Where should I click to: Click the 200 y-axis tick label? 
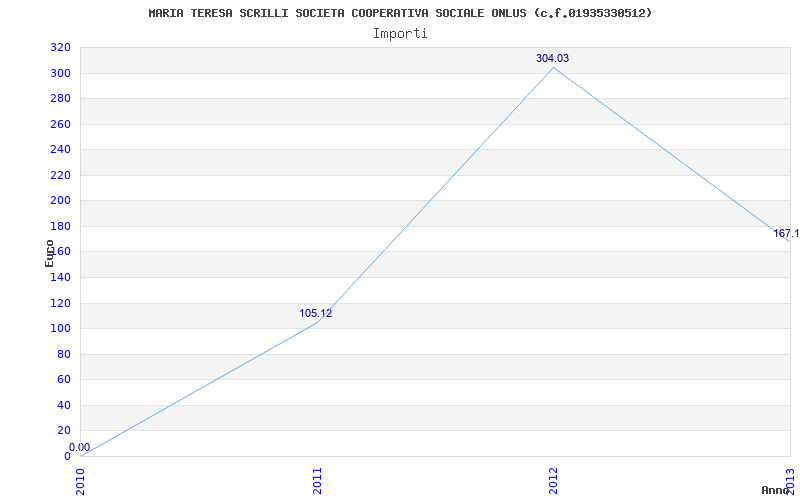click(60, 201)
